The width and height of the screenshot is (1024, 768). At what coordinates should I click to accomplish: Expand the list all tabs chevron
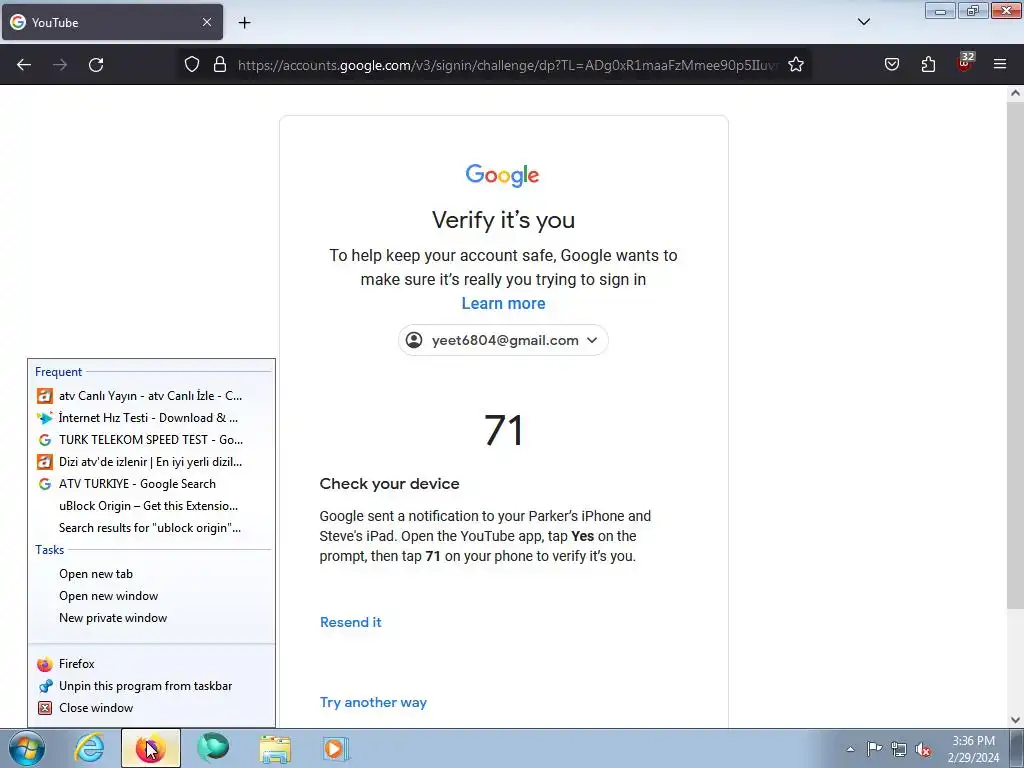coord(863,22)
